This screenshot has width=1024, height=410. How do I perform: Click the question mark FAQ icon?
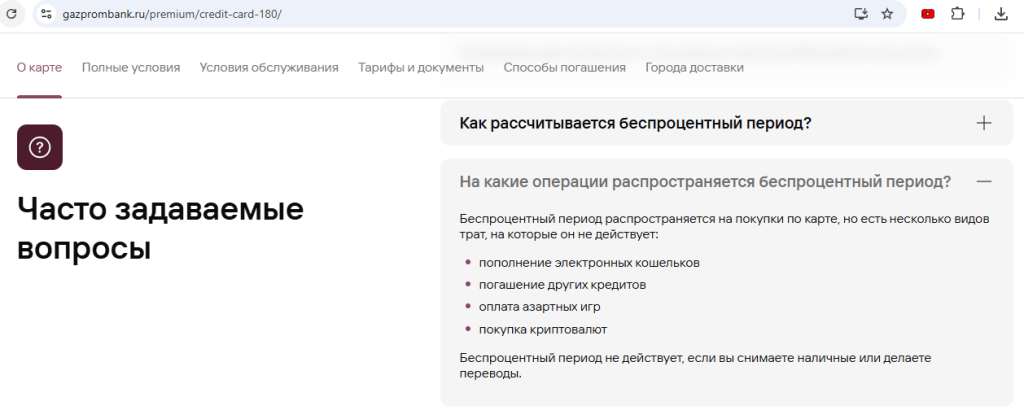click(x=40, y=147)
